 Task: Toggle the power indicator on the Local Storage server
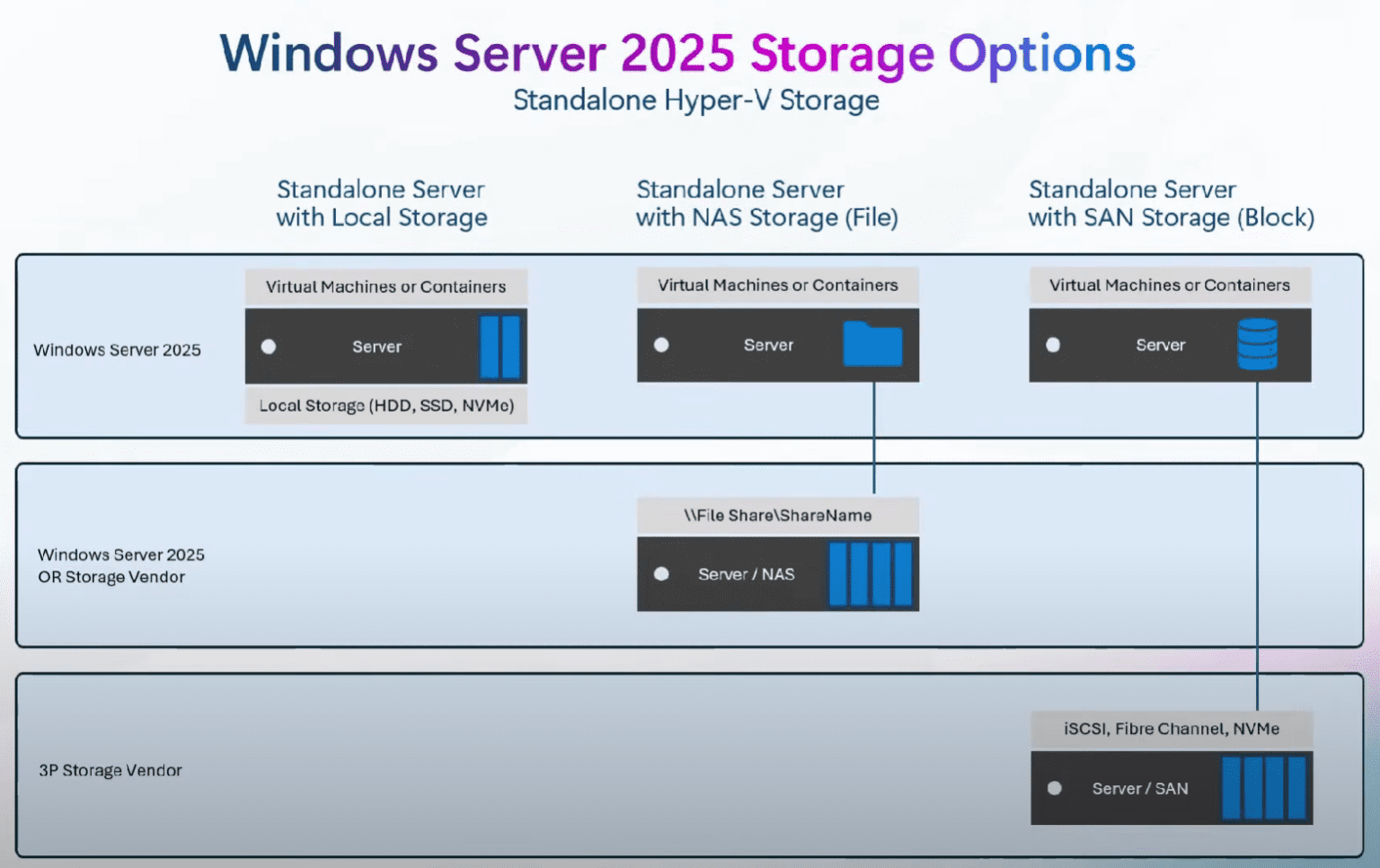269,346
